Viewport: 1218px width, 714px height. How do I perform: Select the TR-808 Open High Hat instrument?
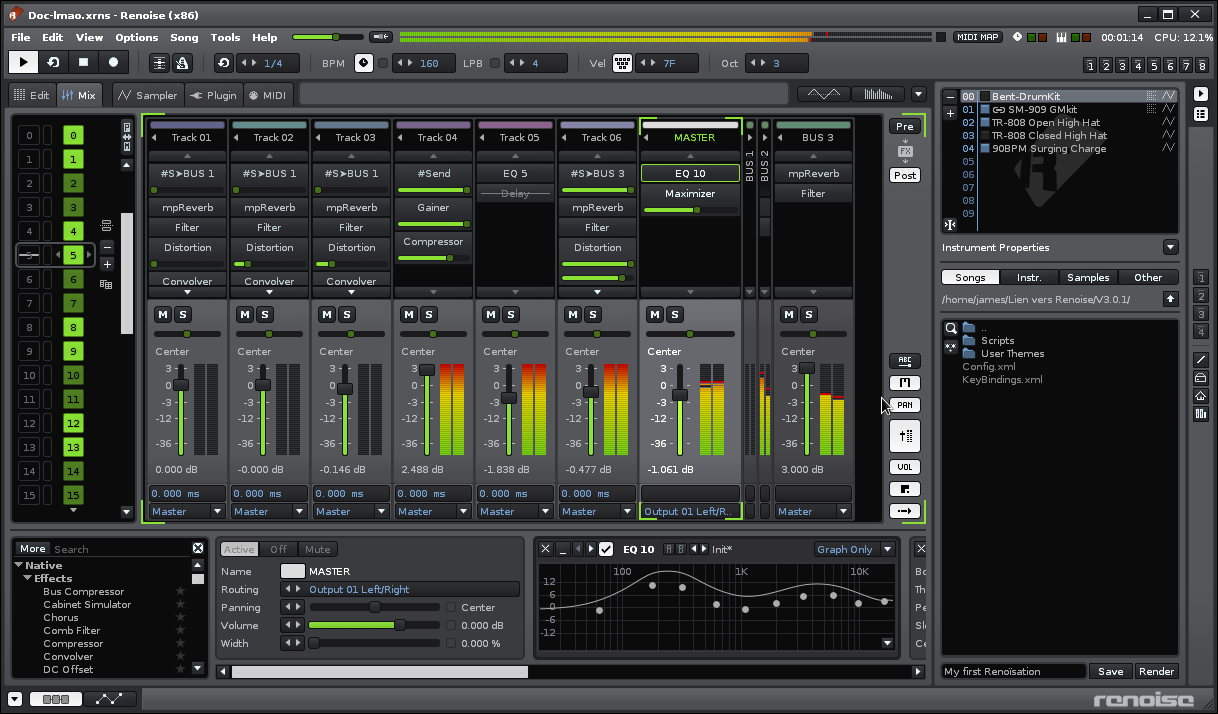pyautogui.click(x=1048, y=122)
